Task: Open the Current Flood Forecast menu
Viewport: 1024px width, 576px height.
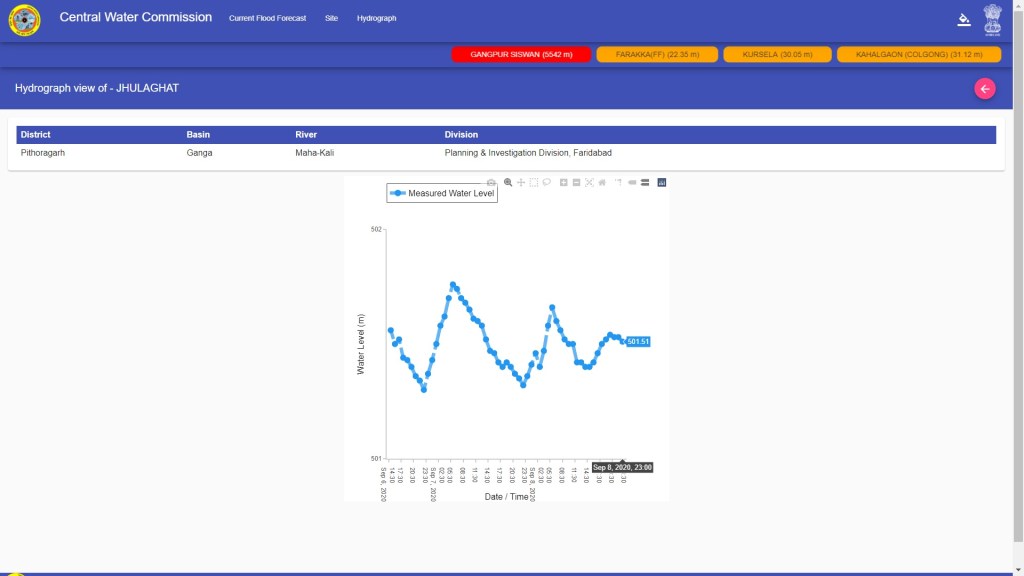Action: pos(267,18)
